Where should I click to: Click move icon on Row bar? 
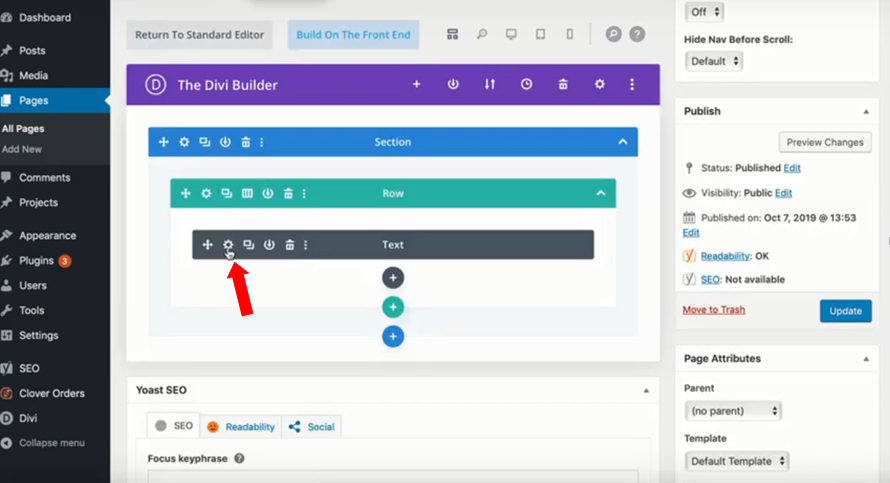[x=186, y=194]
